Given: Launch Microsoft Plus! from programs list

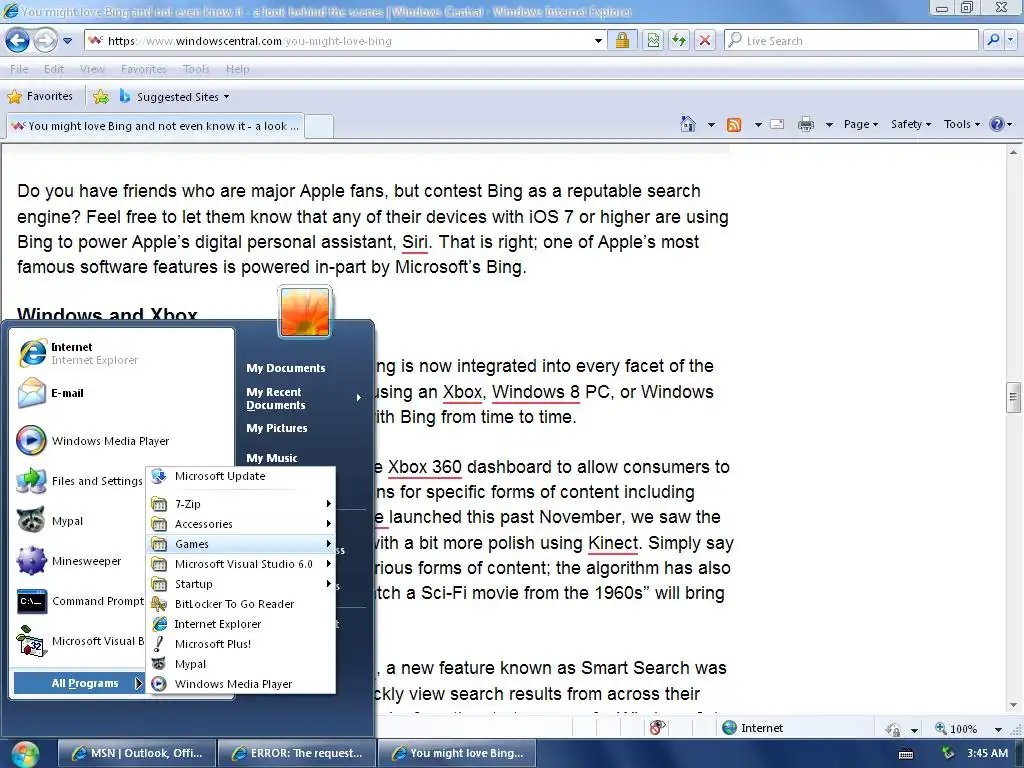Looking at the screenshot, I should click(x=241, y=644).
